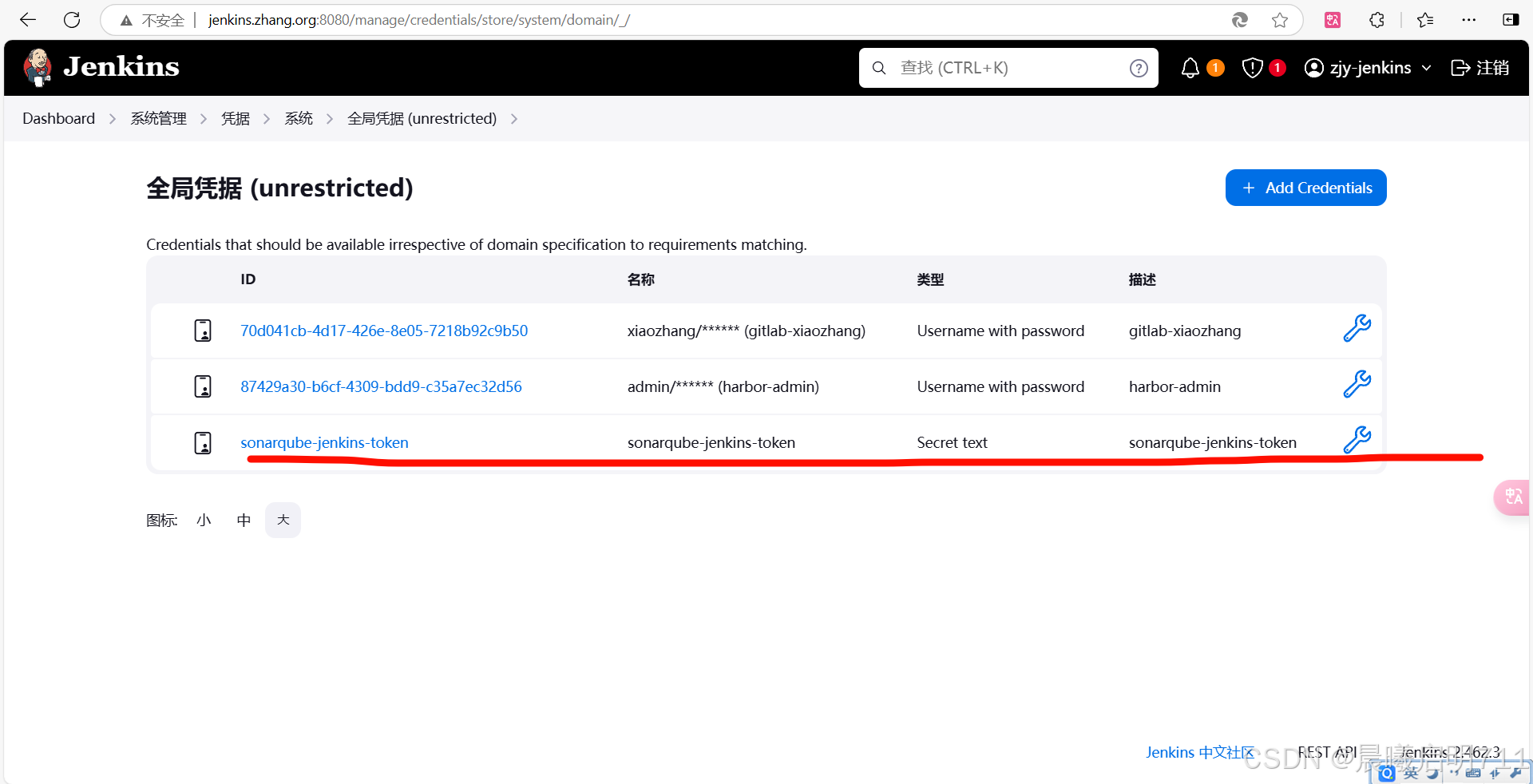Click the Jenkins butler logo
The height and width of the screenshot is (784, 1533).
(x=38, y=68)
